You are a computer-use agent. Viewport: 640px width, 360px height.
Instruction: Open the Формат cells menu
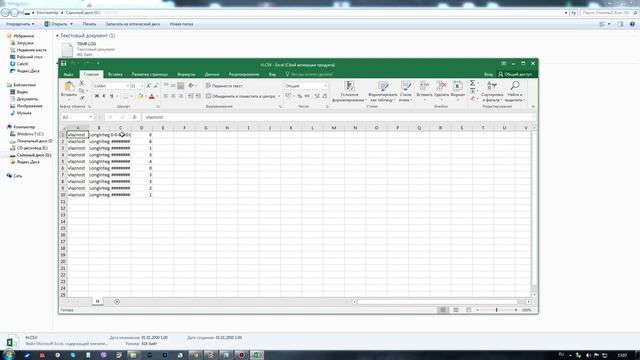[x=458, y=91]
